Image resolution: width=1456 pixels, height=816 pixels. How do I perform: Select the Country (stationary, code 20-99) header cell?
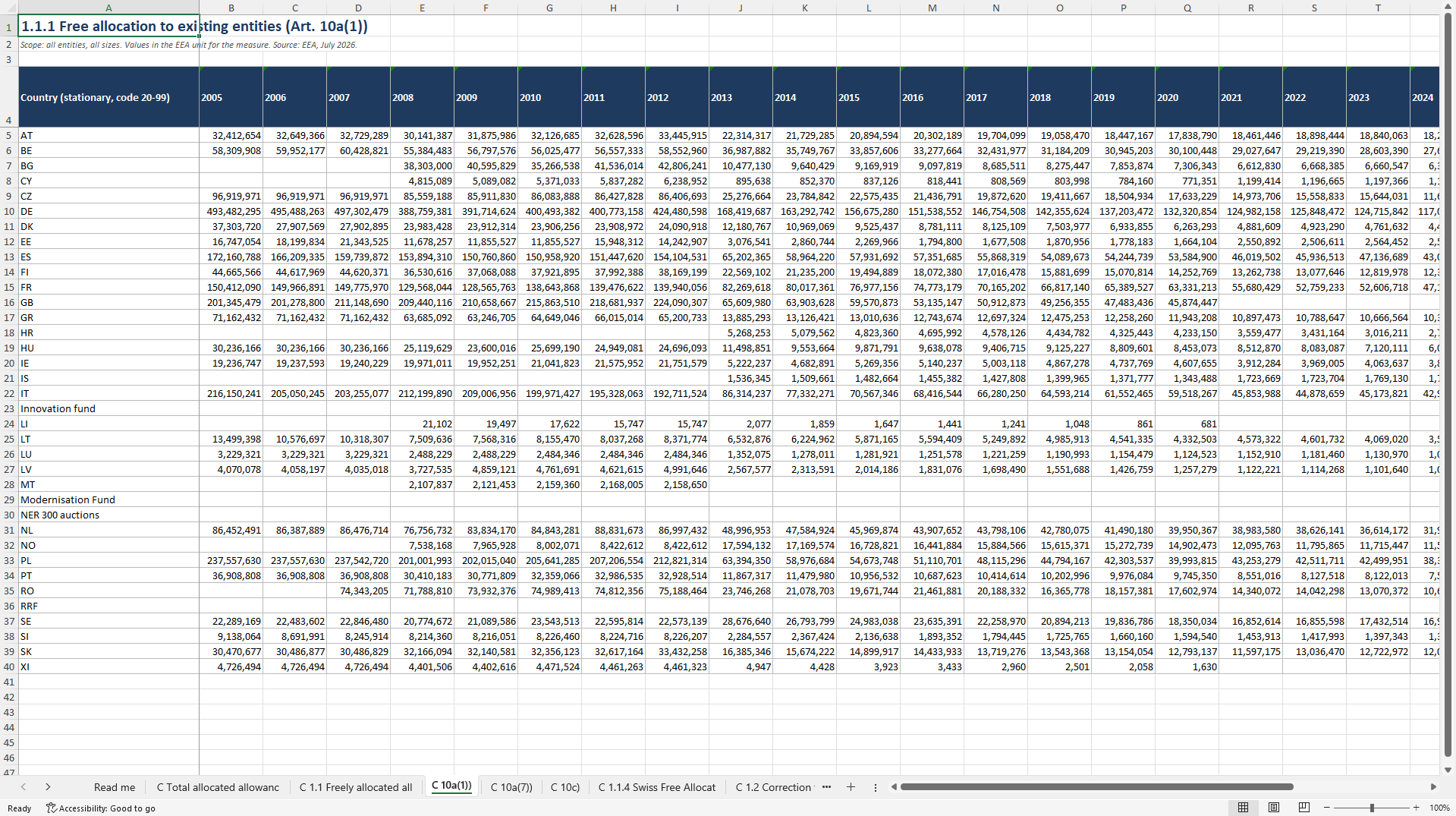tap(108, 97)
